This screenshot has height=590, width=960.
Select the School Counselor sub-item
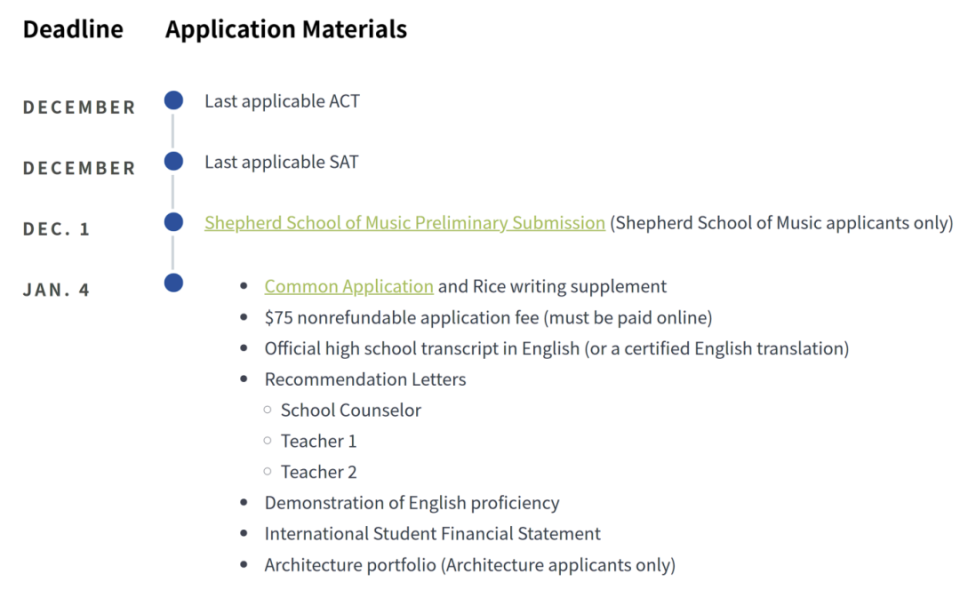[x=351, y=410]
